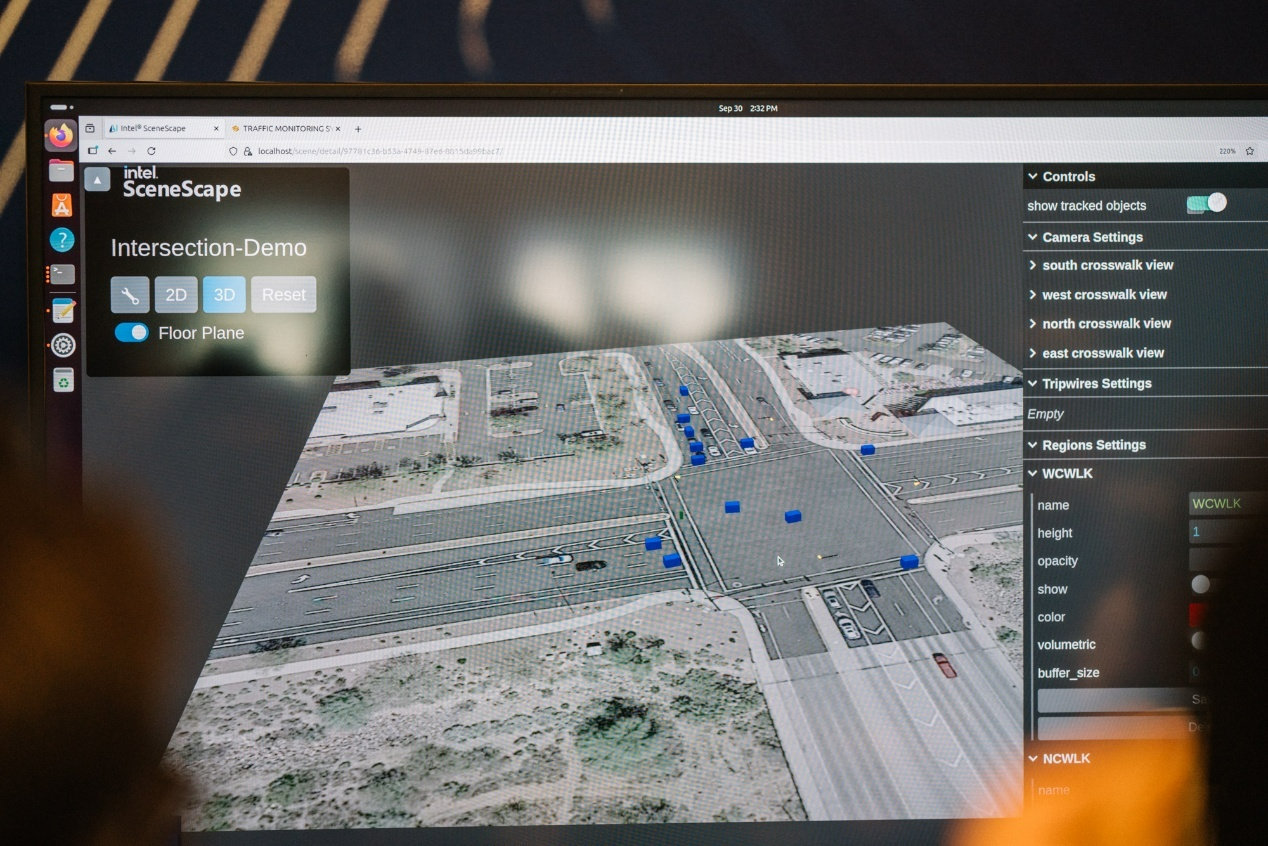Click the 220% zoom level indicator
1268x846 pixels.
1227,151
